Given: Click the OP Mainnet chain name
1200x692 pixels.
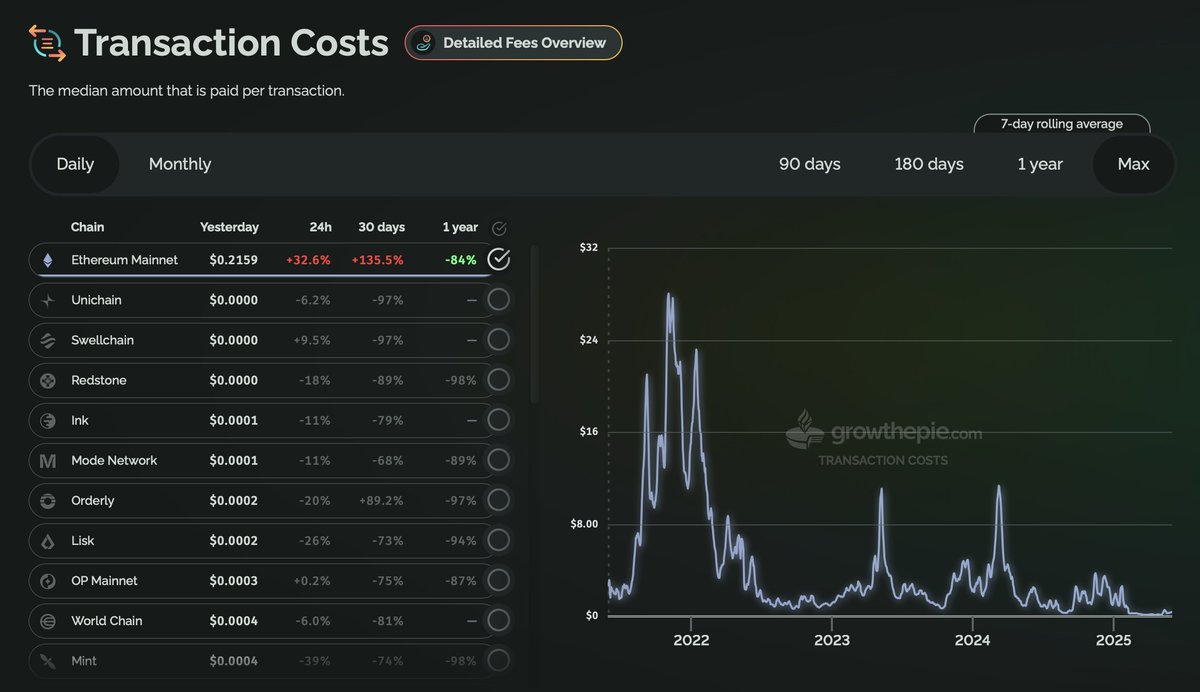Looking at the screenshot, I should coord(104,580).
